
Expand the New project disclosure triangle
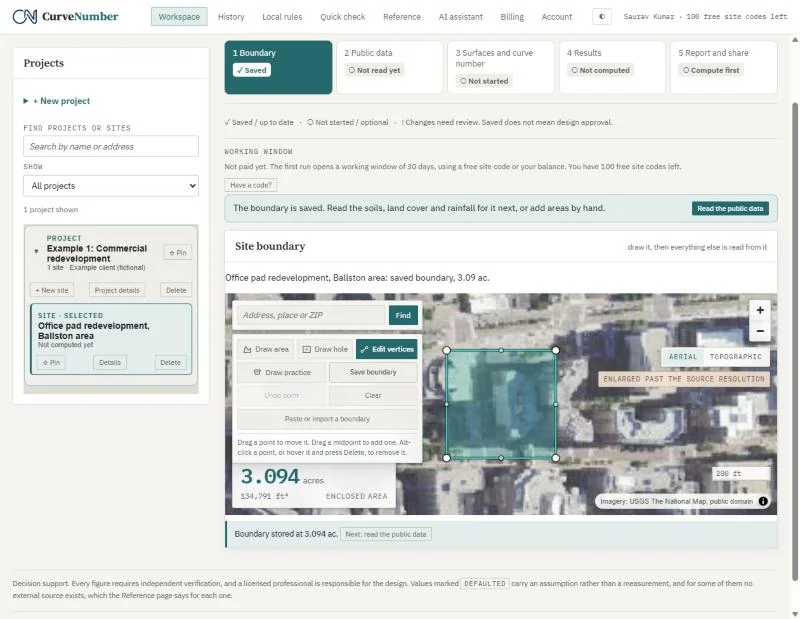coord(26,101)
